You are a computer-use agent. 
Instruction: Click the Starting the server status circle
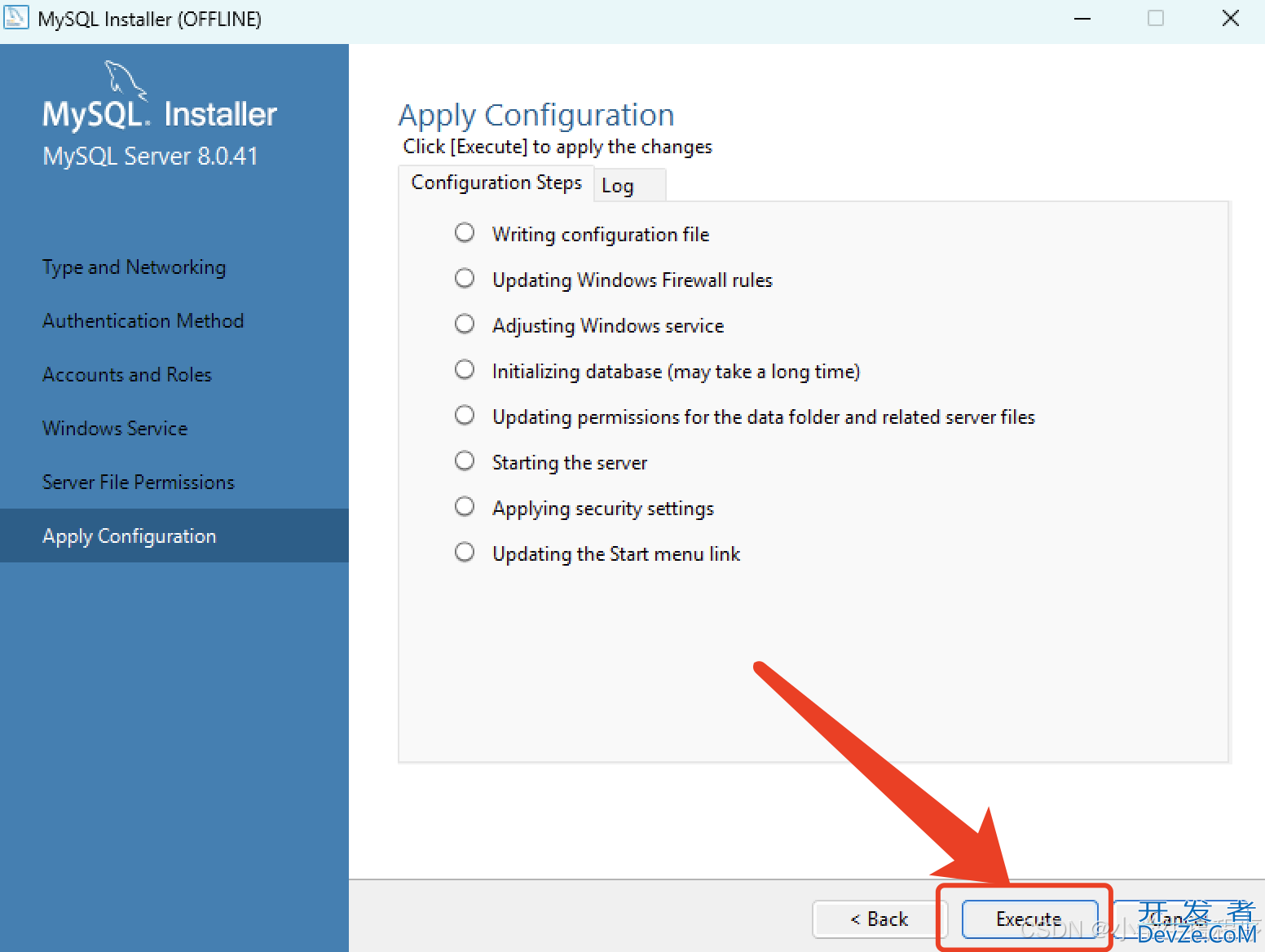465,461
